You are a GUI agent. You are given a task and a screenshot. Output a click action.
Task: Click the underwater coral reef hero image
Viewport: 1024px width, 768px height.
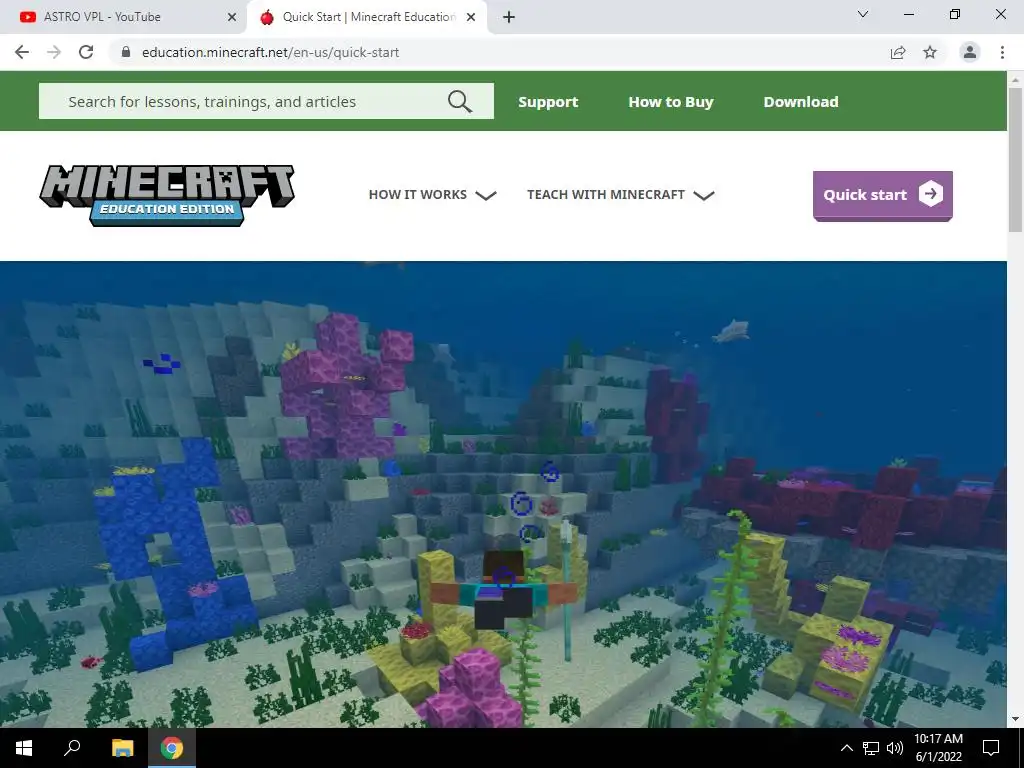coord(503,494)
